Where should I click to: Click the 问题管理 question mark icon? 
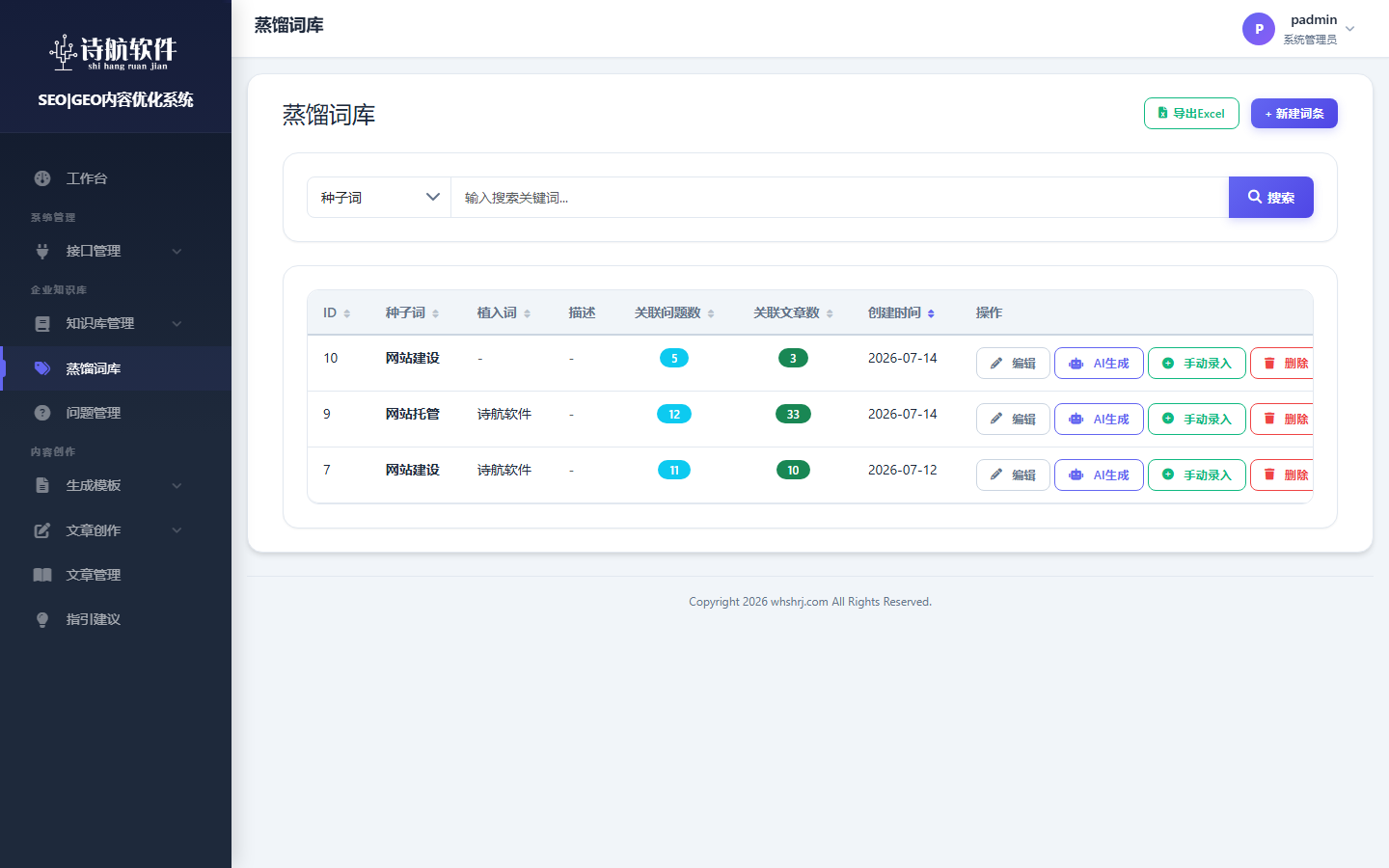pyautogui.click(x=42, y=413)
